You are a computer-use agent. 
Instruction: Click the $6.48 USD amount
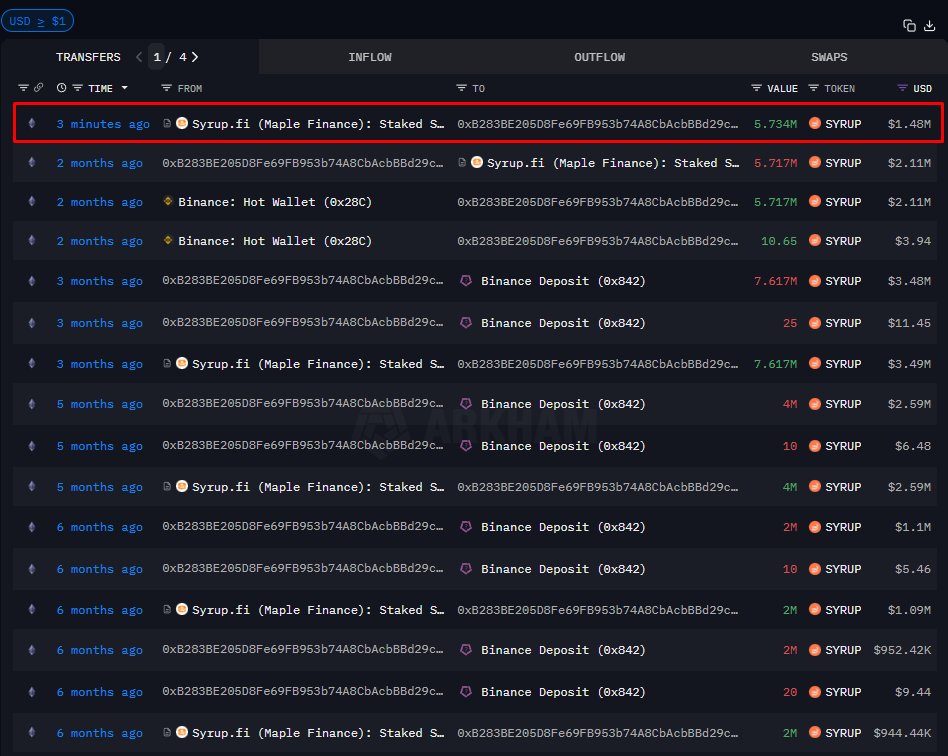click(x=913, y=446)
